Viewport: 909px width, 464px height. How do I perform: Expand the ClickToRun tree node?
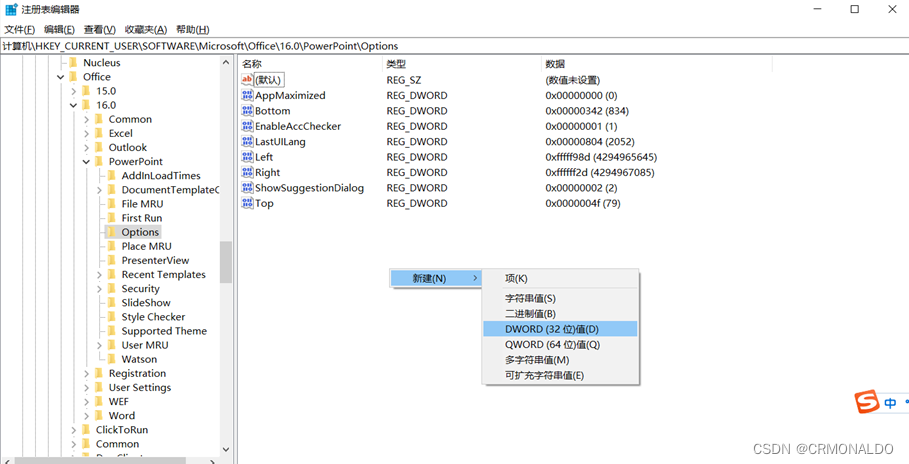tap(73, 430)
